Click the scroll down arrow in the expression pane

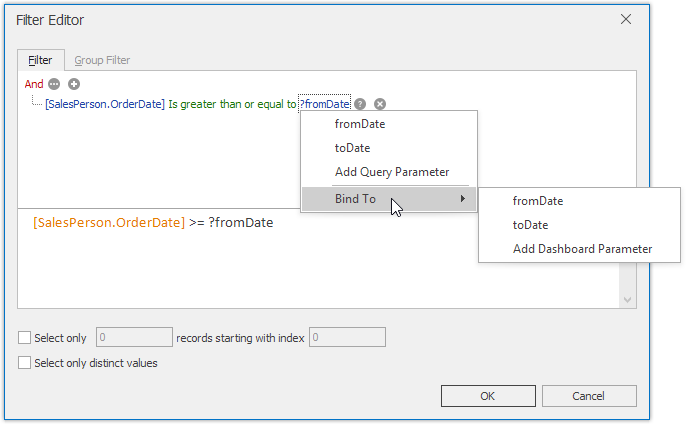pyautogui.click(x=627, y=299)
